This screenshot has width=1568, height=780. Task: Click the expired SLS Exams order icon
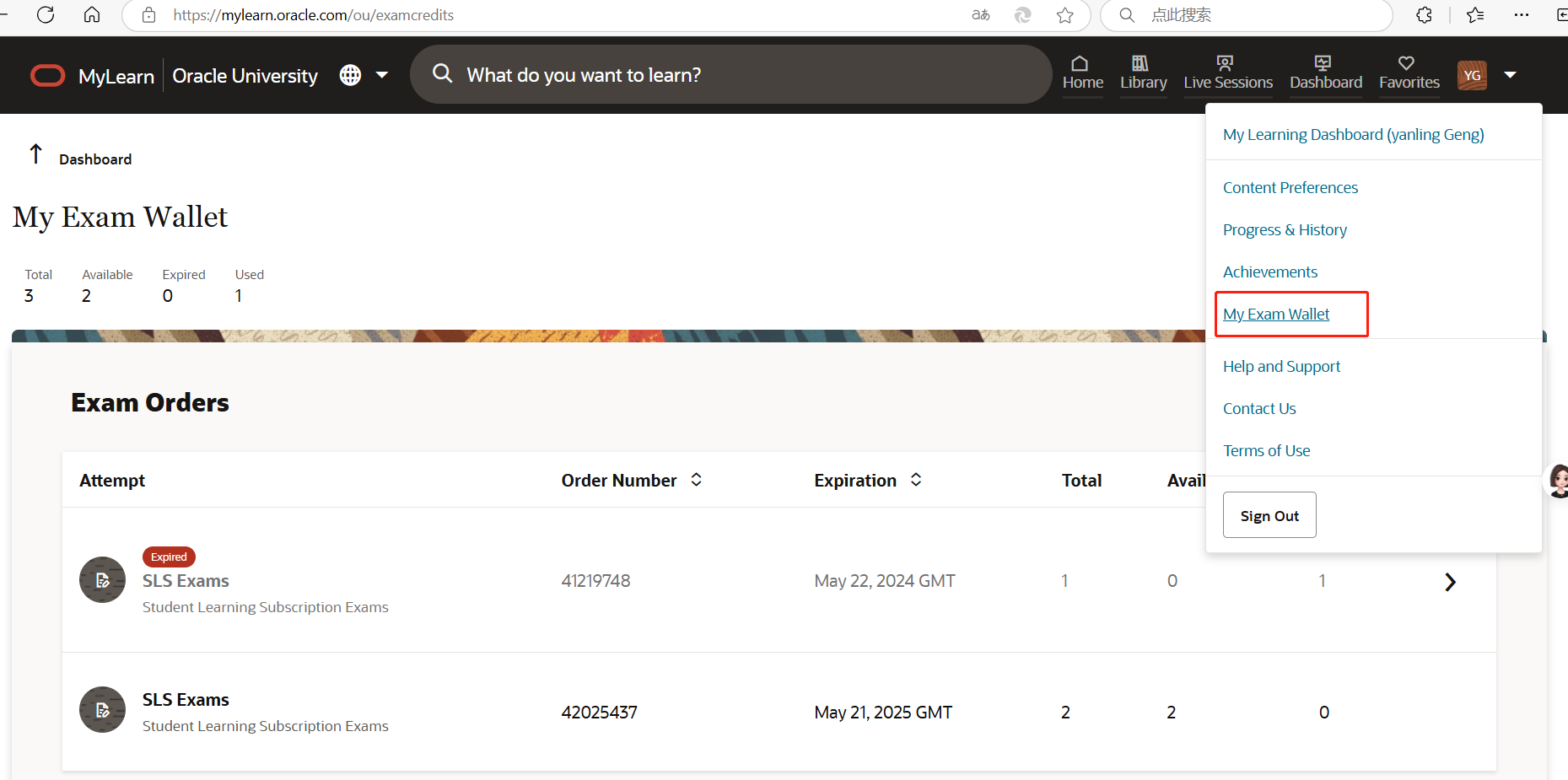pyautogui.click(x=102, y=580)
